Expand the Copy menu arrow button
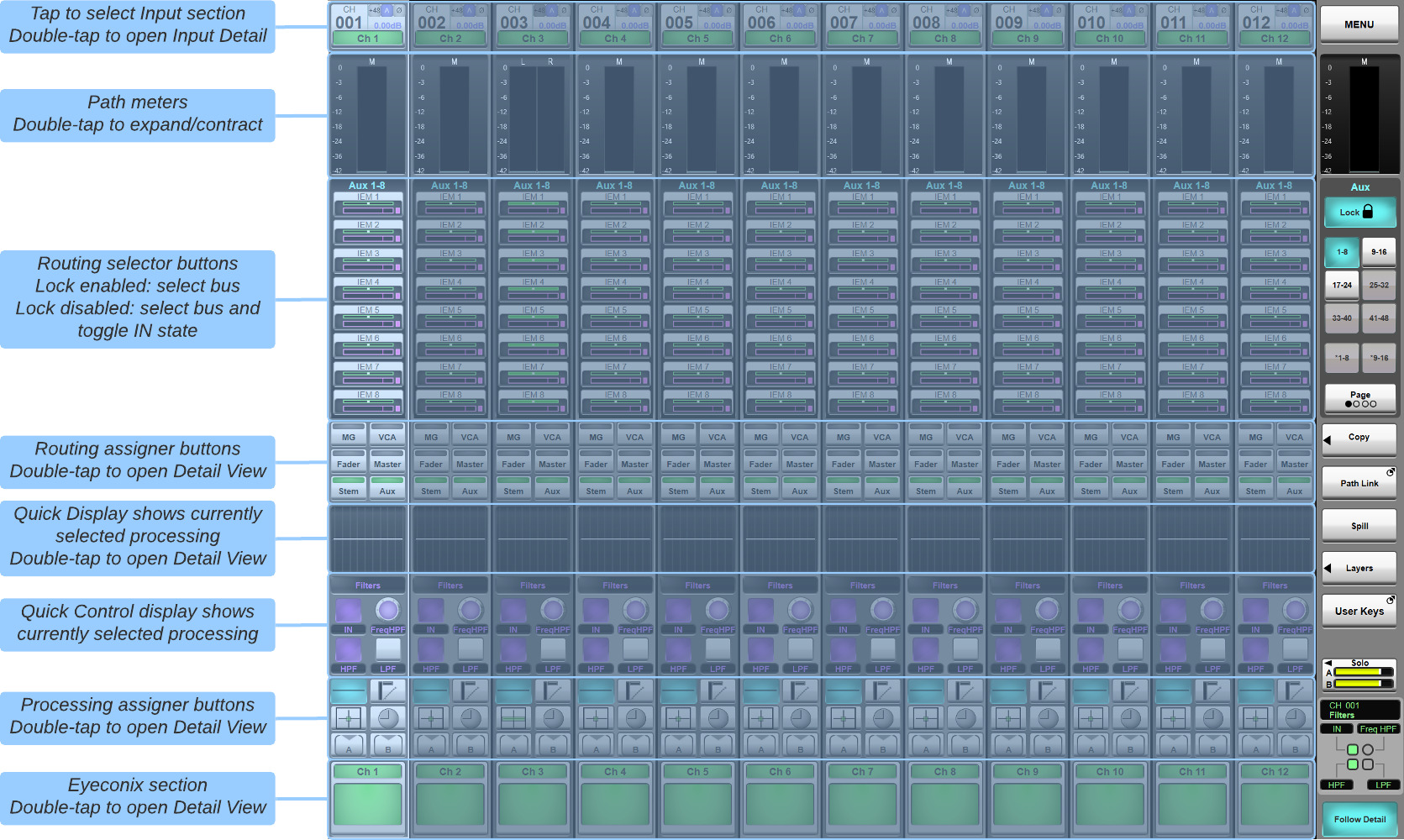 click(1359, 438)
